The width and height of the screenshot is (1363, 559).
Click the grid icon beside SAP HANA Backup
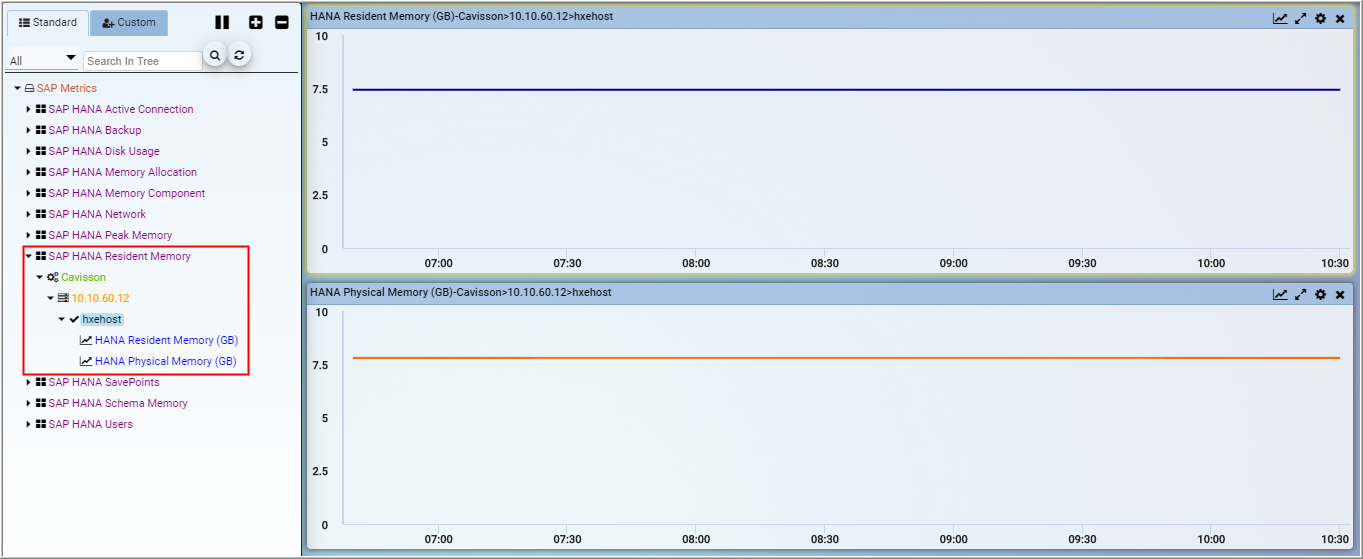(x=41, y=130)
